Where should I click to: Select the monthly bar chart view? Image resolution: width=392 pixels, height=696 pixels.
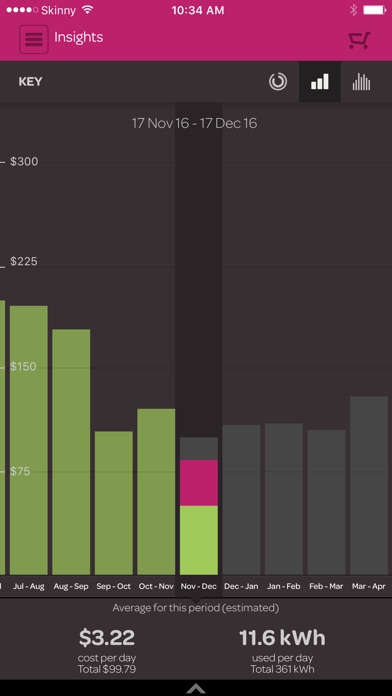320,82
